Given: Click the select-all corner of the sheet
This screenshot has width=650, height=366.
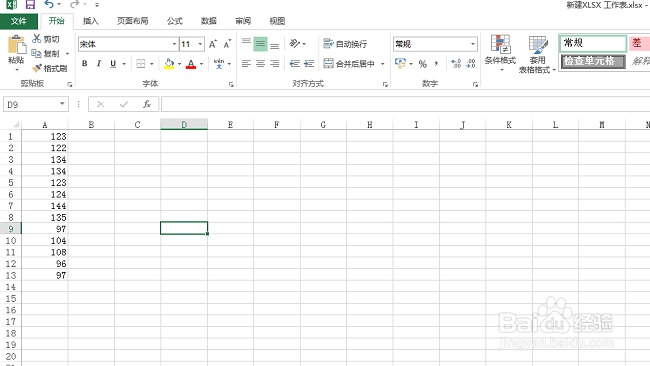Looking at the screenshot, I should [11, 124].
